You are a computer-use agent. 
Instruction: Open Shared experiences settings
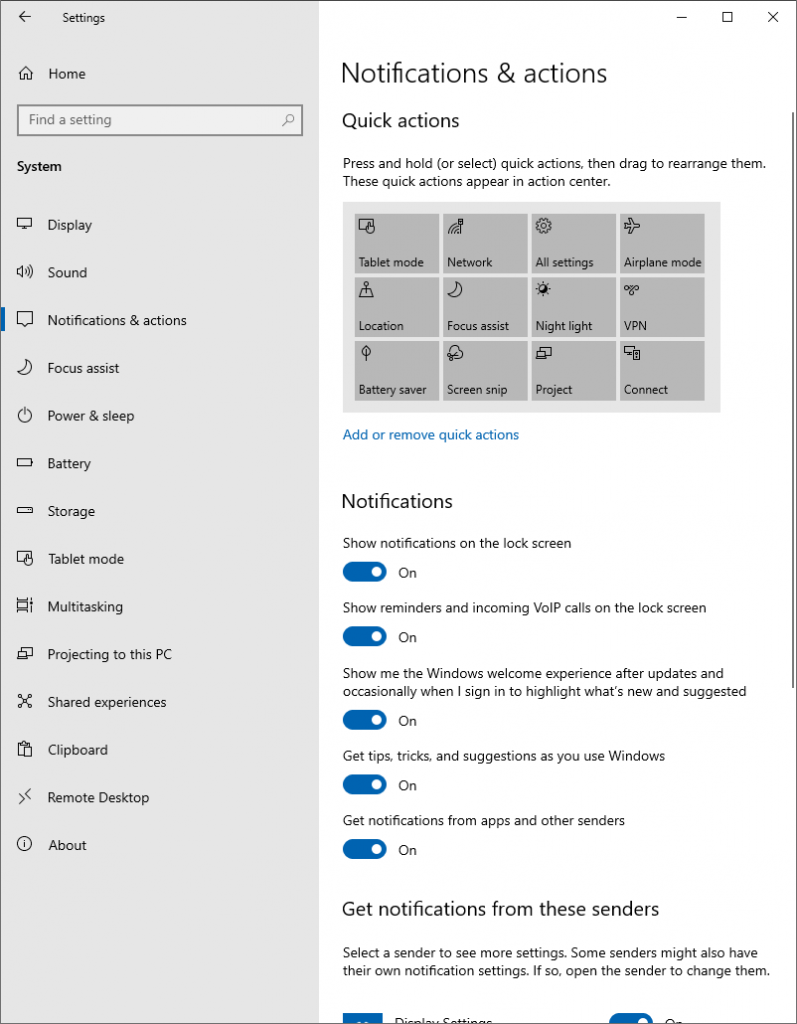click(x=159, y=701)
